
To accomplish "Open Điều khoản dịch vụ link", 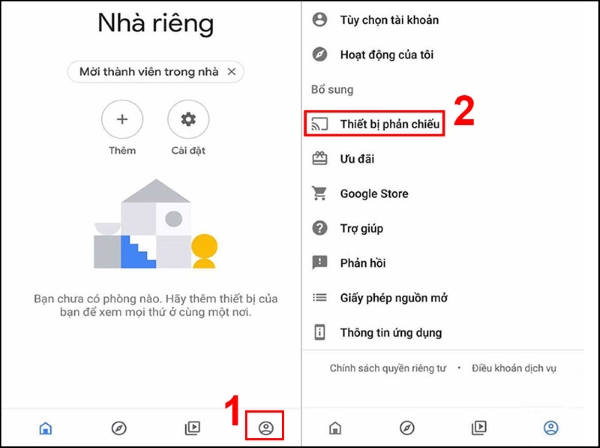I will [514, 368].
